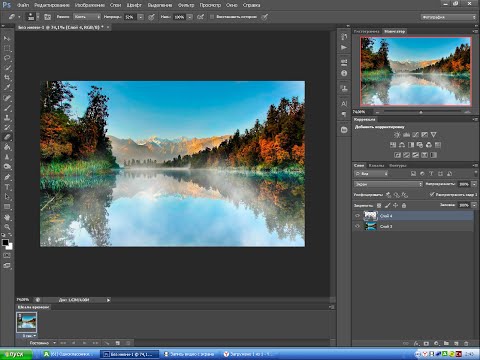Adjust the Navigator zoom slider
This screenshot has width=480, height=360.
[421, 112]
